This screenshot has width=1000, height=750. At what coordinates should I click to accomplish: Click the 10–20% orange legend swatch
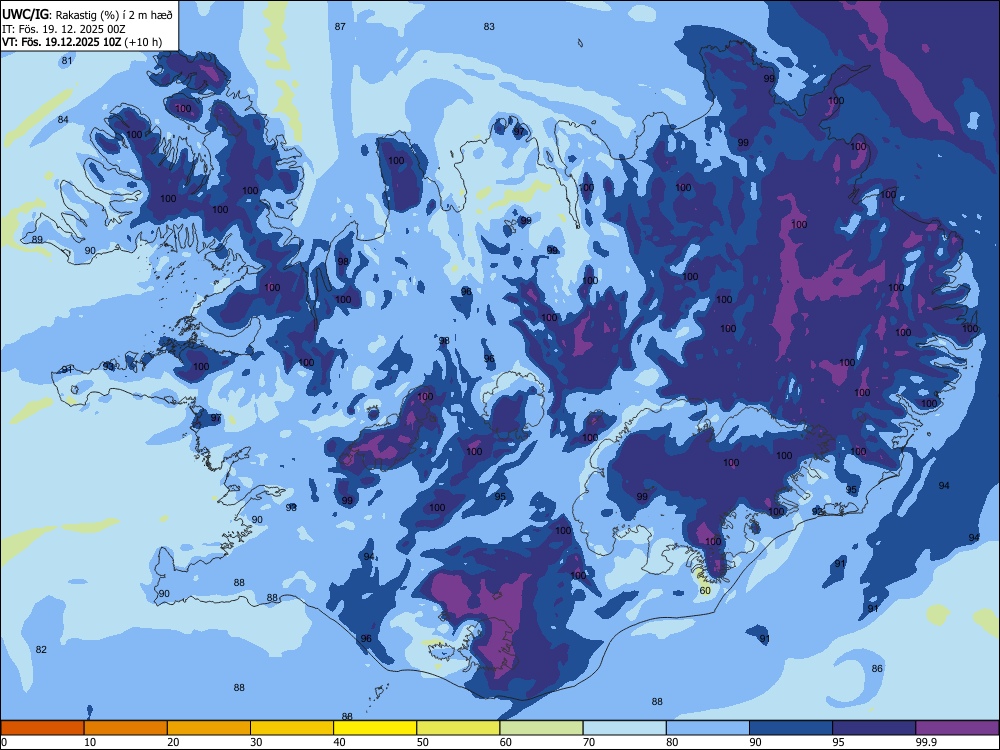[126, 728]
